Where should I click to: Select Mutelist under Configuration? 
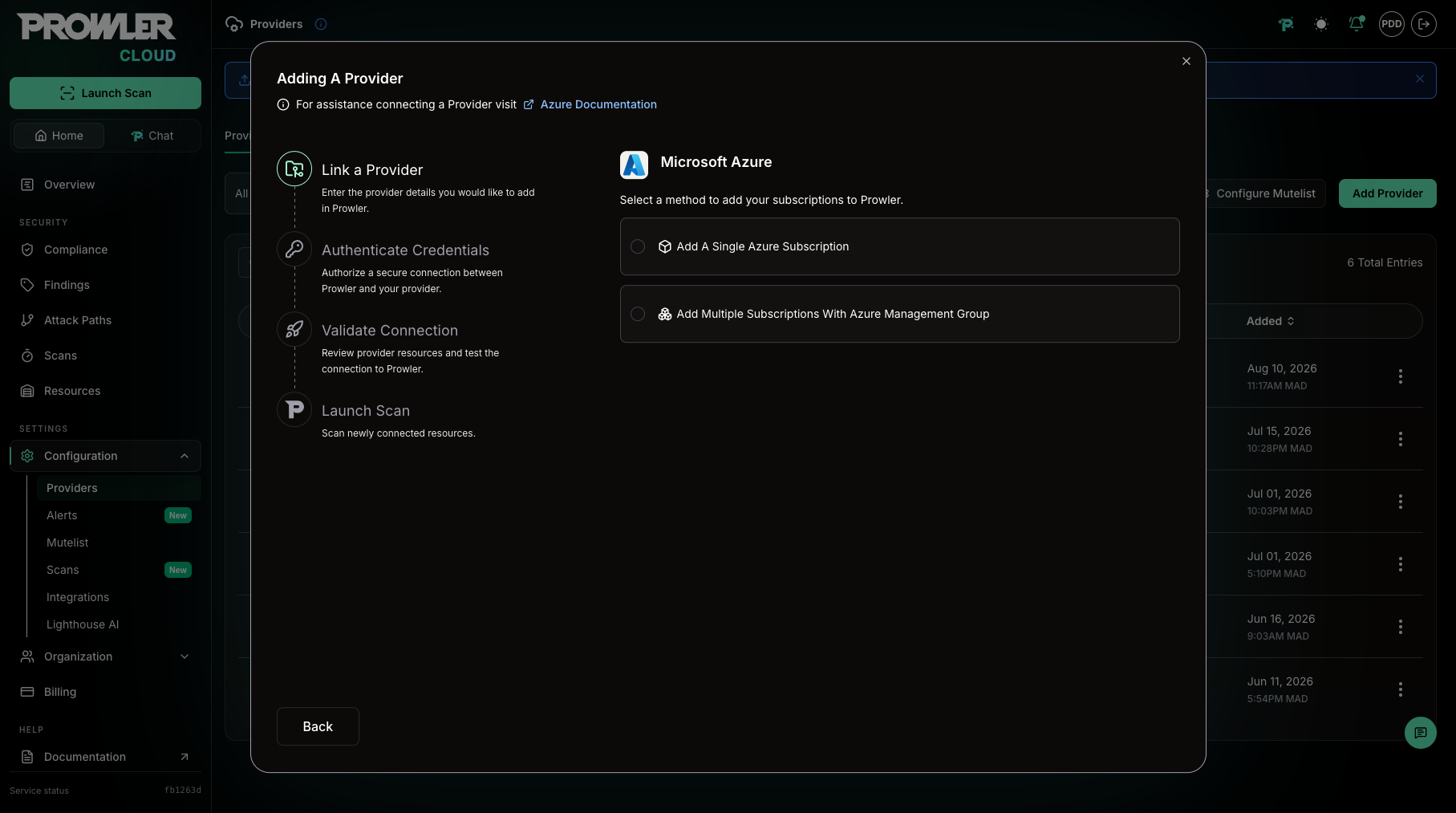[119, 543]
